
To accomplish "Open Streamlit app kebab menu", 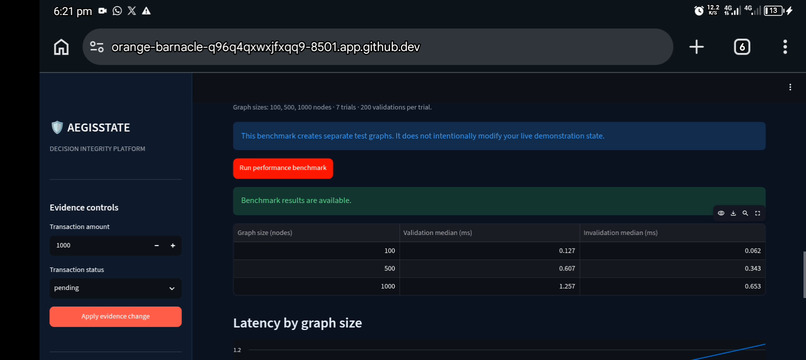I will tap(790, 87).
